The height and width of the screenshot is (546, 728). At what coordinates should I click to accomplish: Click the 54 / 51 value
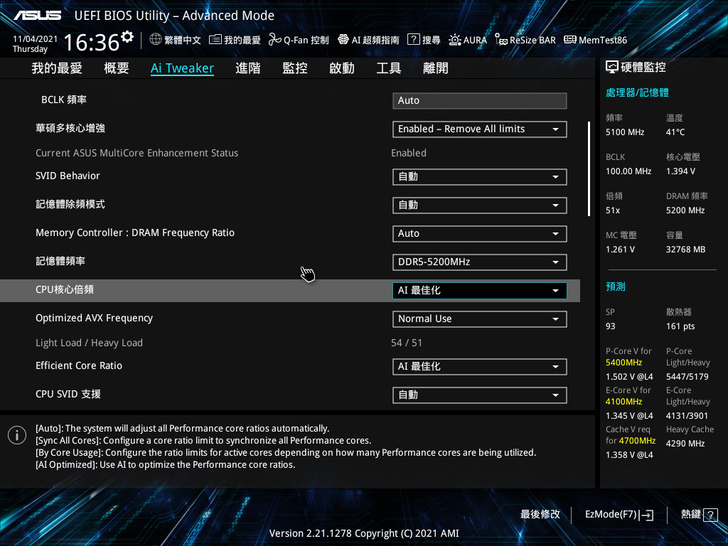407,343
